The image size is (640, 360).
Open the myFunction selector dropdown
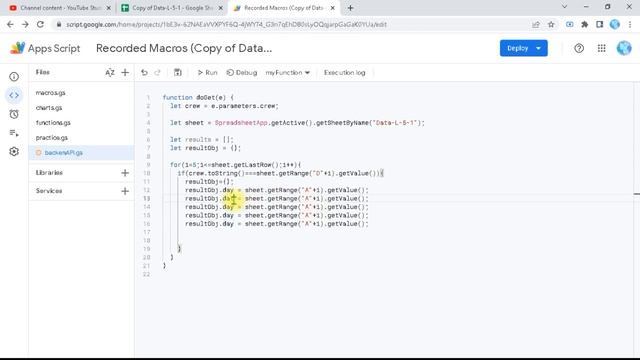(287, 73)
